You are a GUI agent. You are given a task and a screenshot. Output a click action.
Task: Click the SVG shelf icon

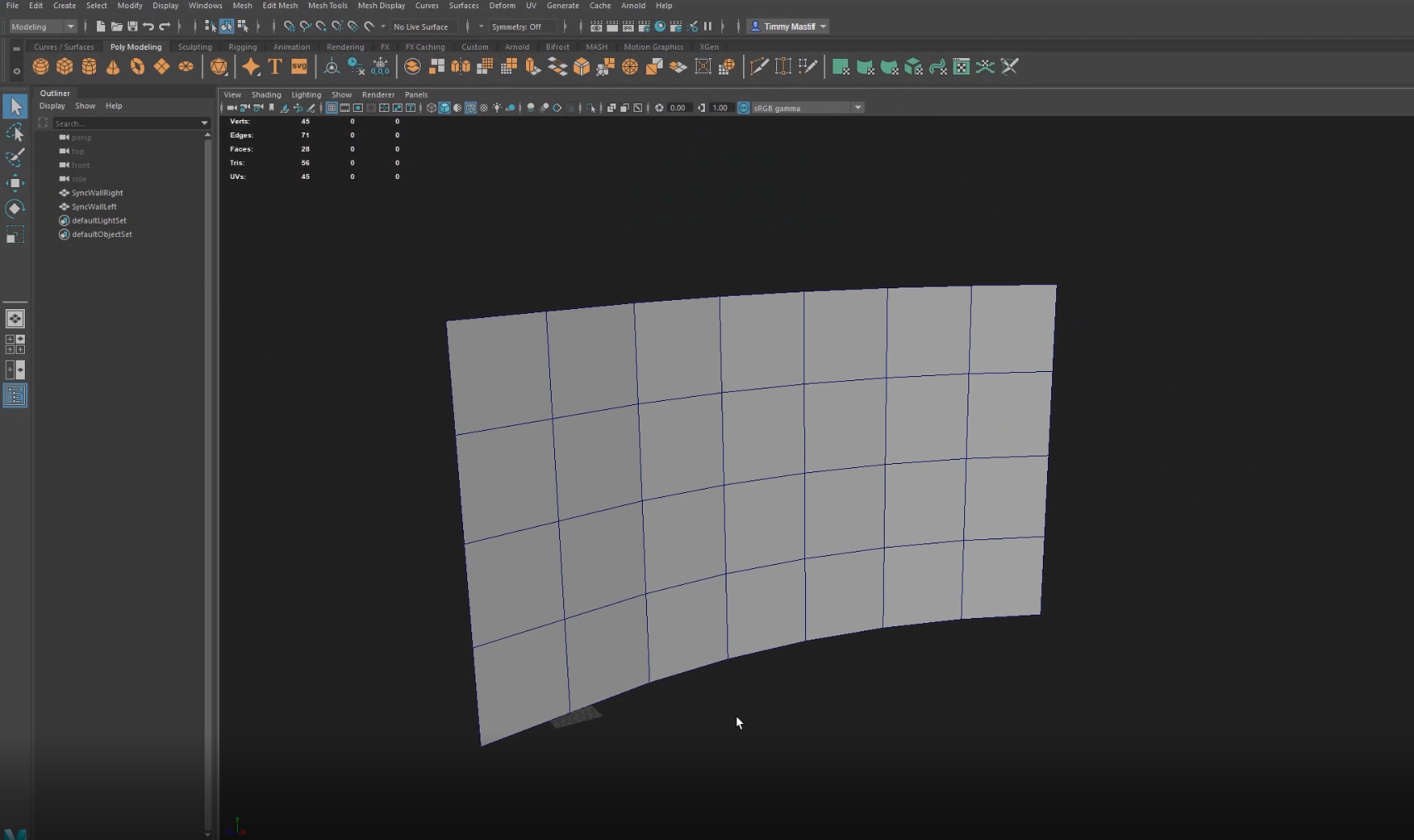pyautogui.click(x=299, y=67)
